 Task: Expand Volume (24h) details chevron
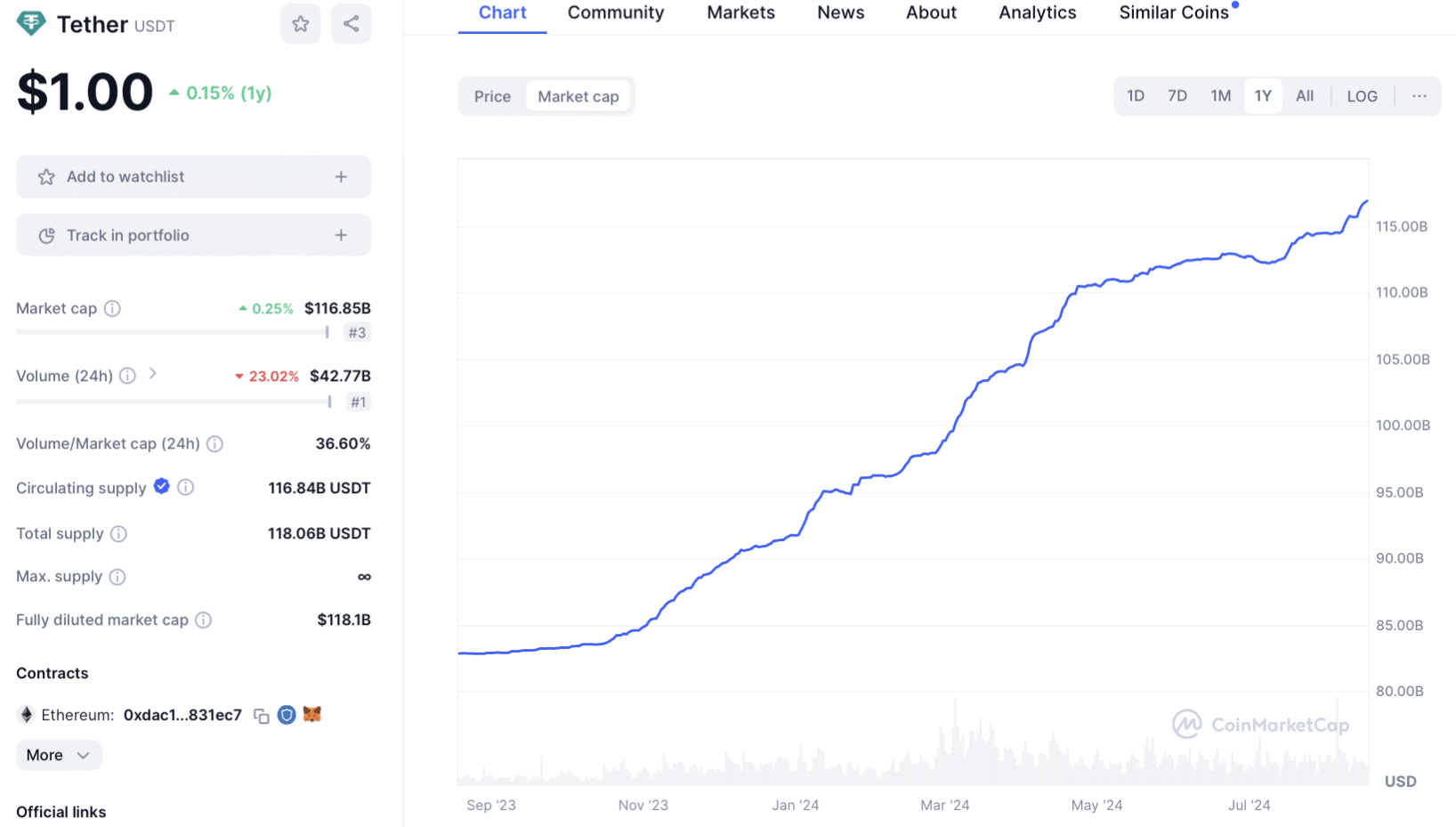153,374
